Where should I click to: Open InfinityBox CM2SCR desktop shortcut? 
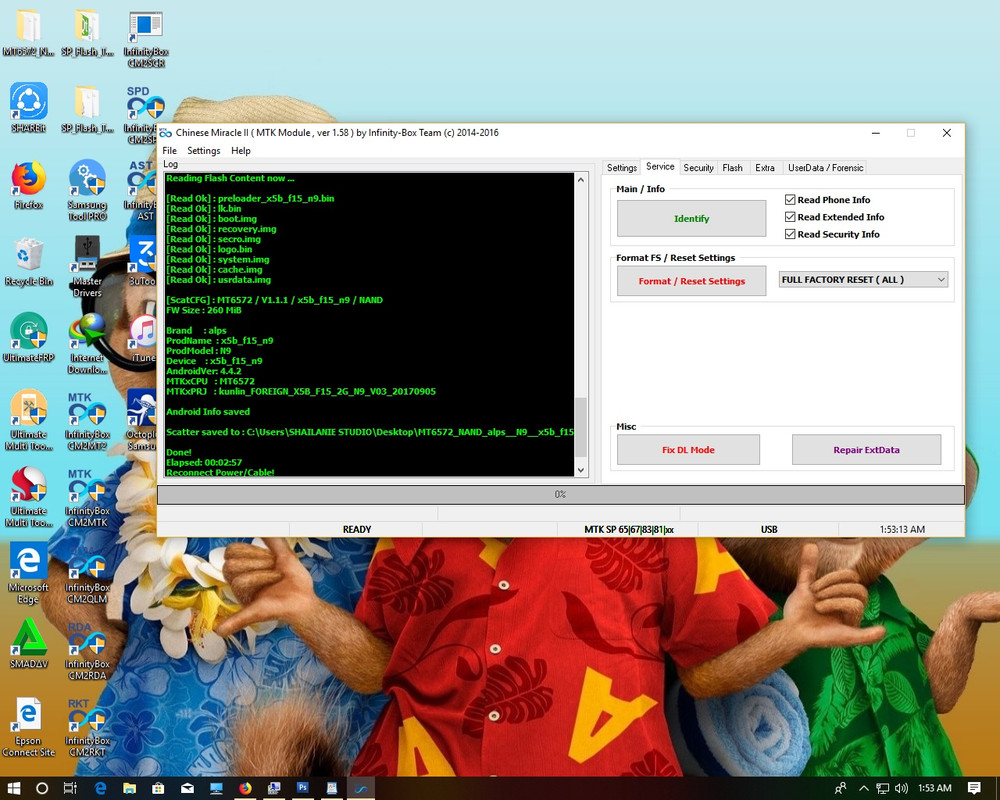[x=145, y=38]
